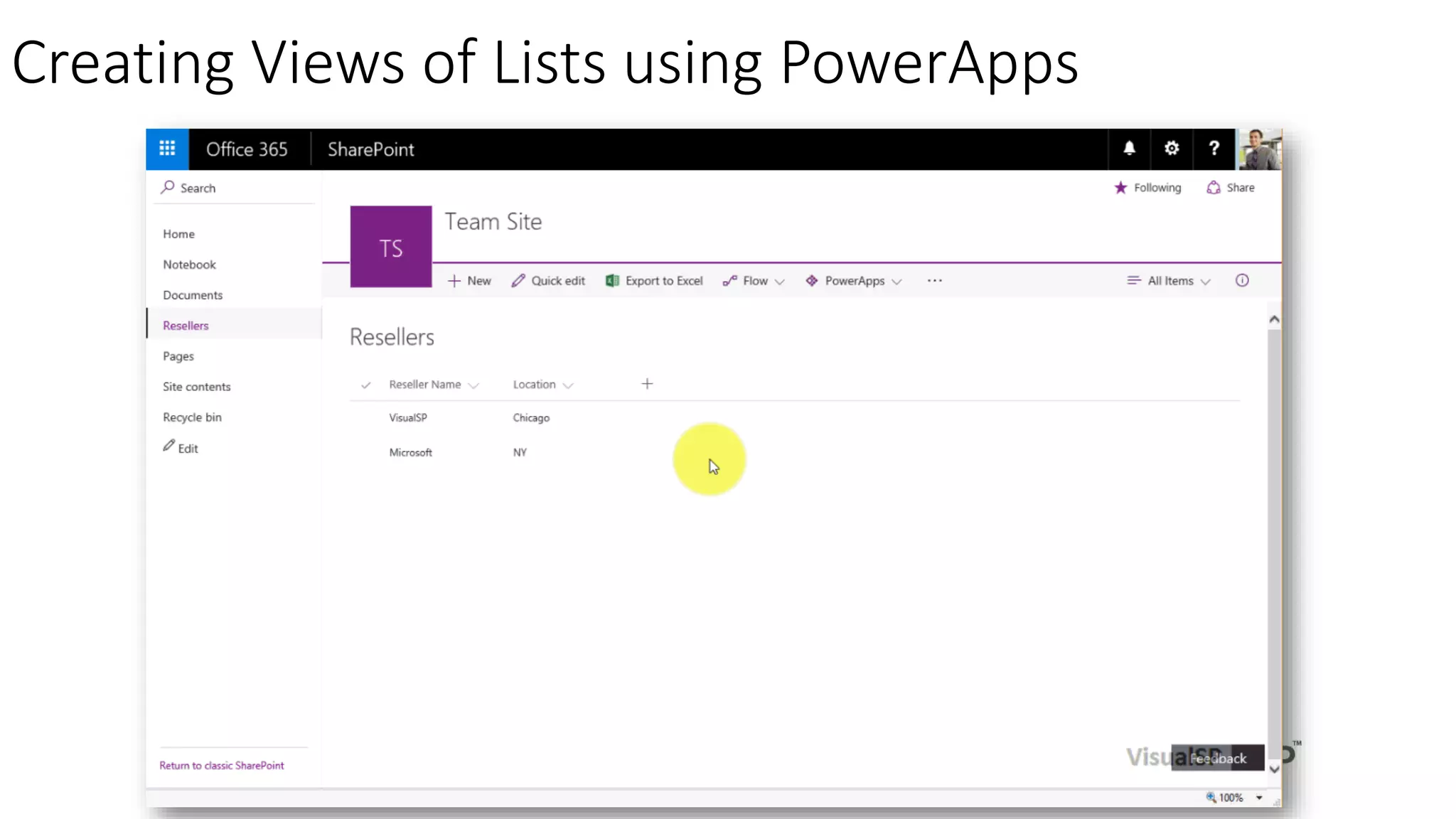Open the Team Site title link
The image size is (1456, 819).
[493, 222]
